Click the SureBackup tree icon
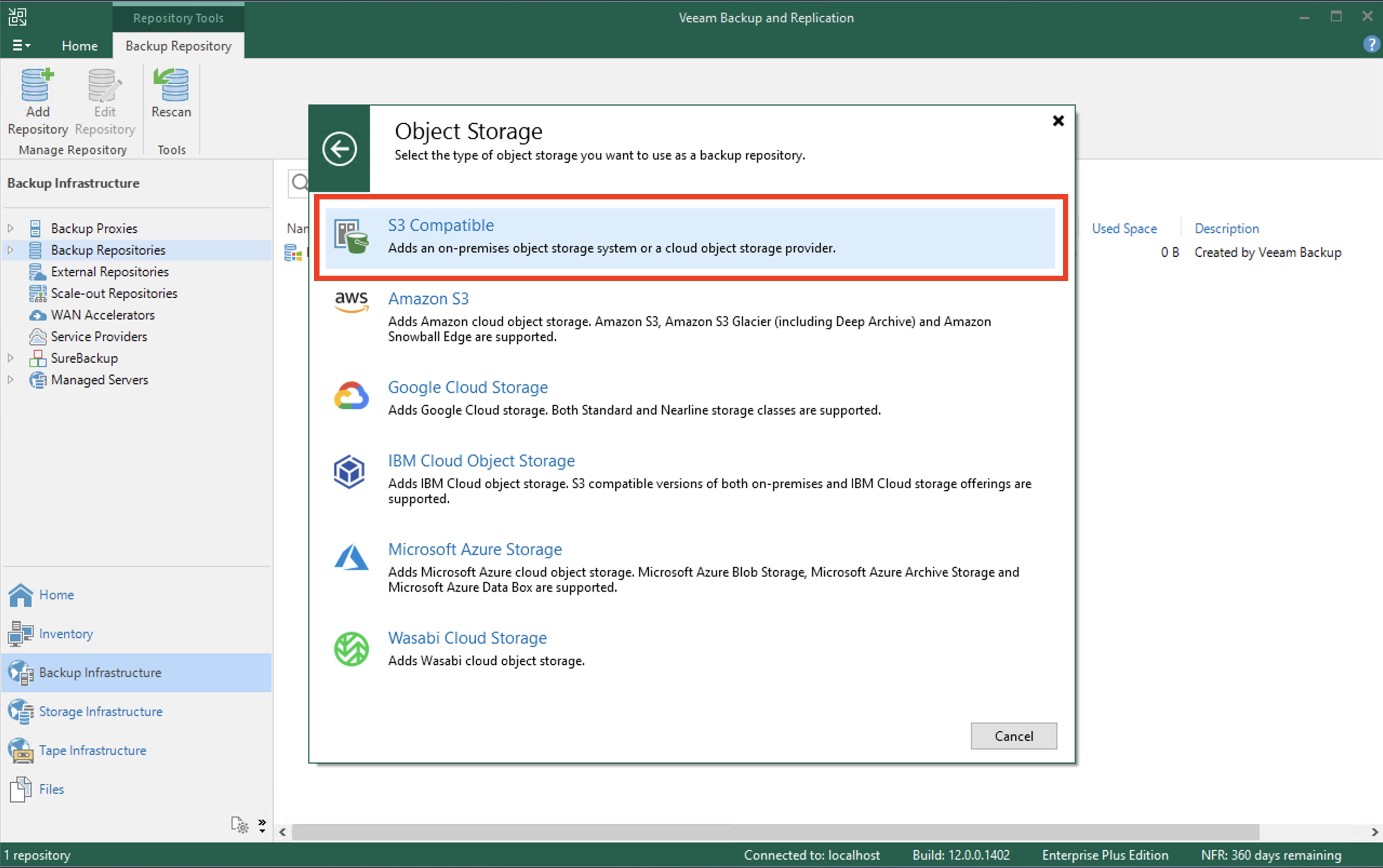 point(37,358)
